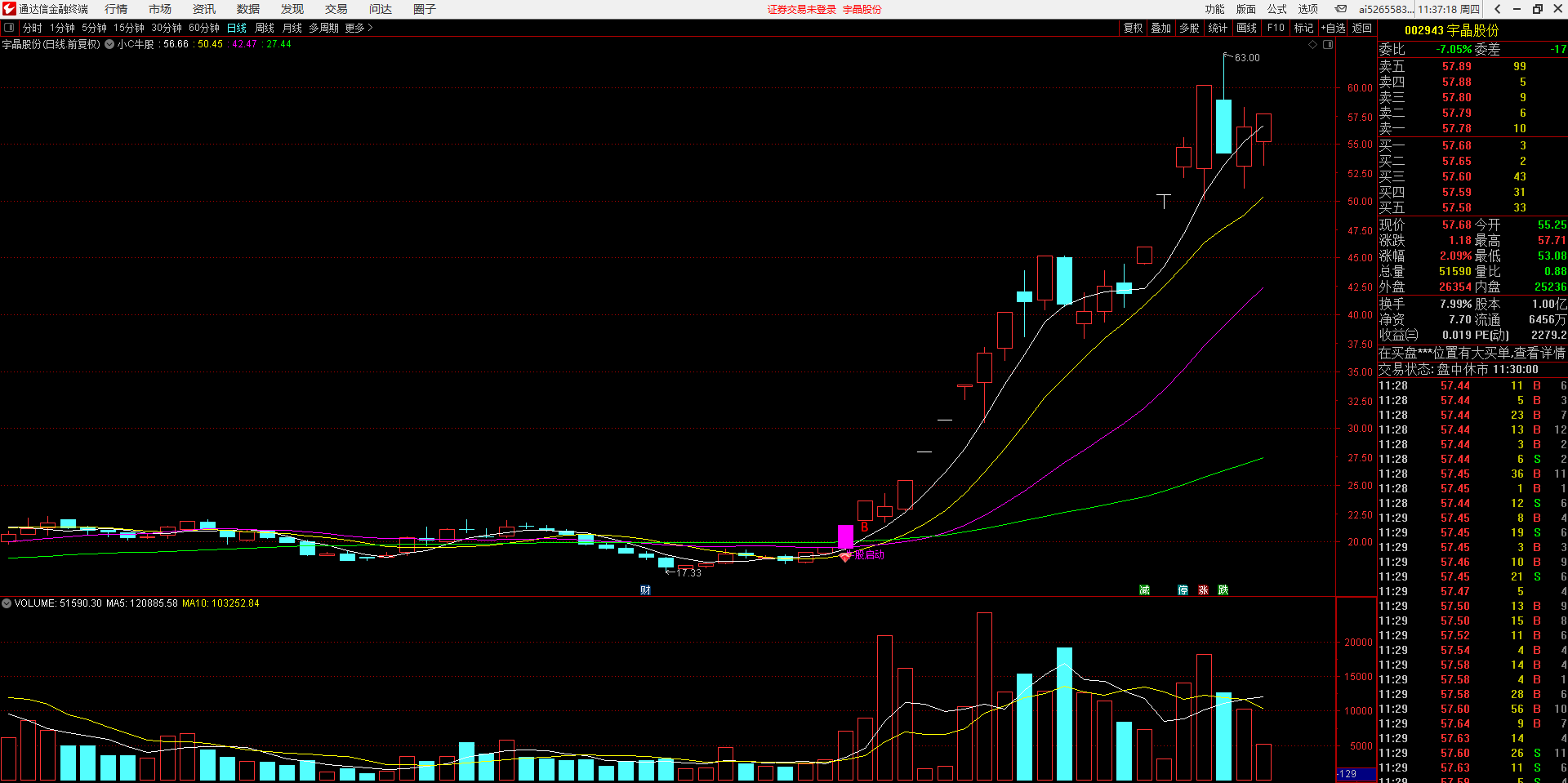
Task: Click the 多股 multi-stock button
Action: (x=1189, y=28)
